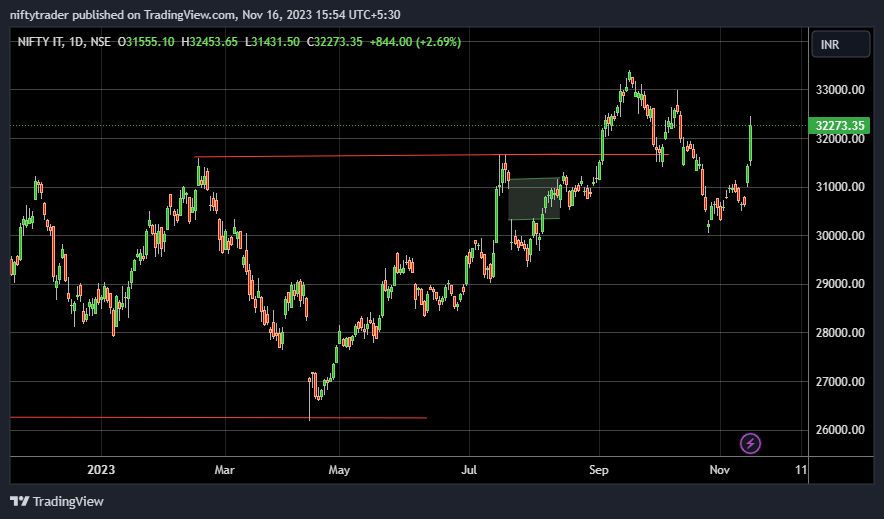Click the 2023 label on time axis
884x519 pixels.
(x=101, y=469)
